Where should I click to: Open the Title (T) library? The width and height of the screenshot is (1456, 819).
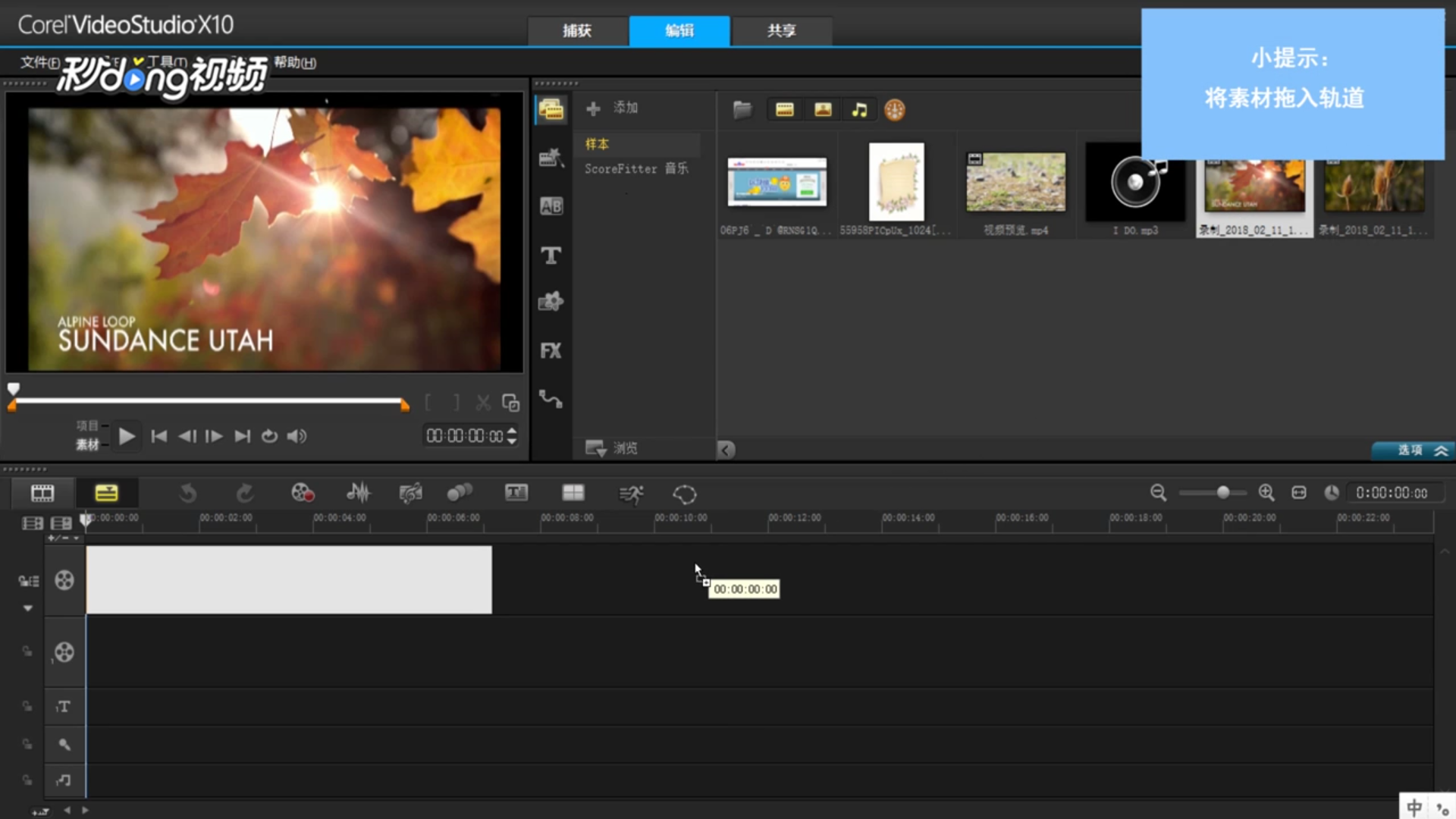[551, 256]
